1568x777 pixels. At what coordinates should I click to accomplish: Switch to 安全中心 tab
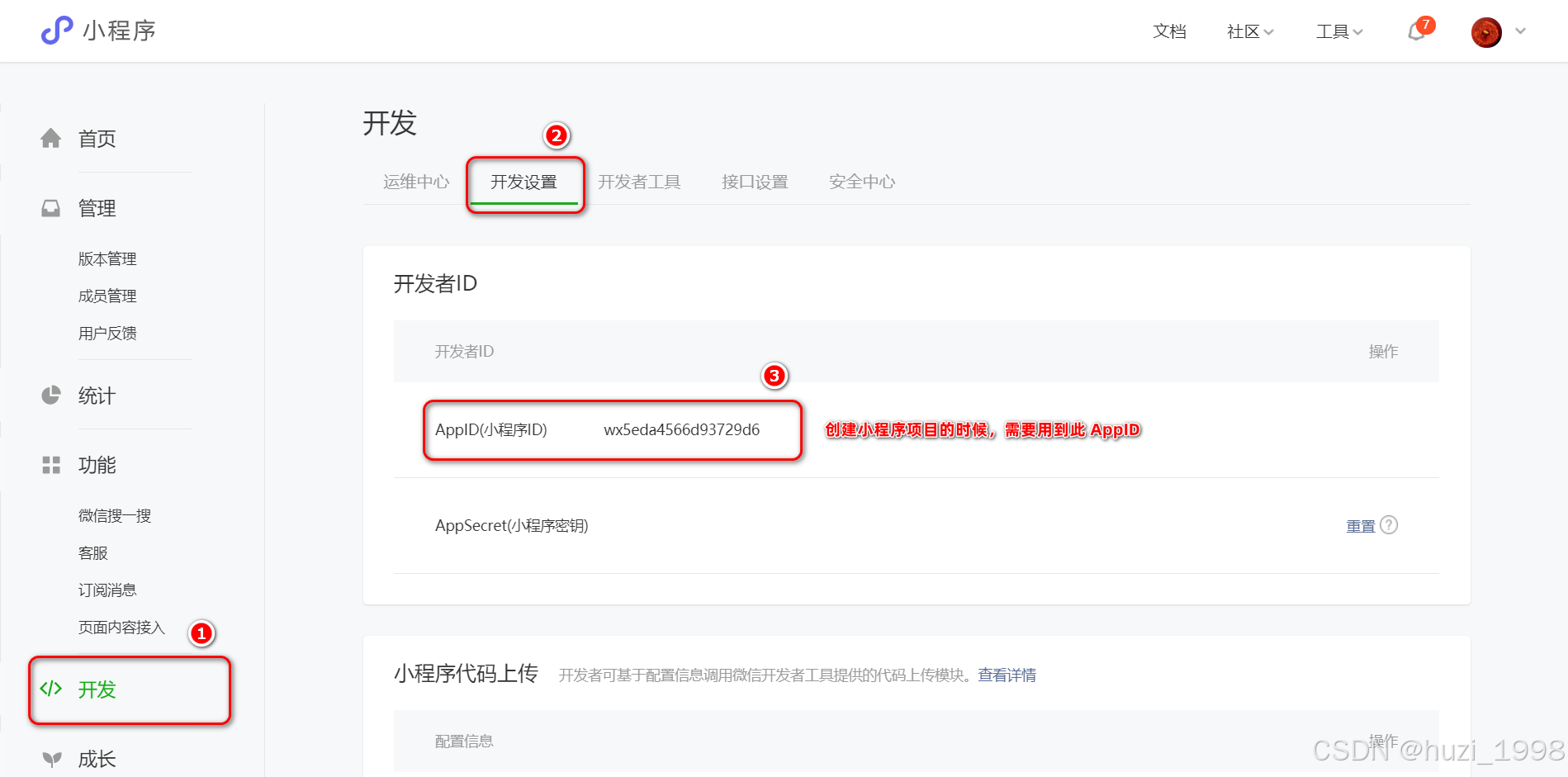pyautogui.click(x=862, y=182)
